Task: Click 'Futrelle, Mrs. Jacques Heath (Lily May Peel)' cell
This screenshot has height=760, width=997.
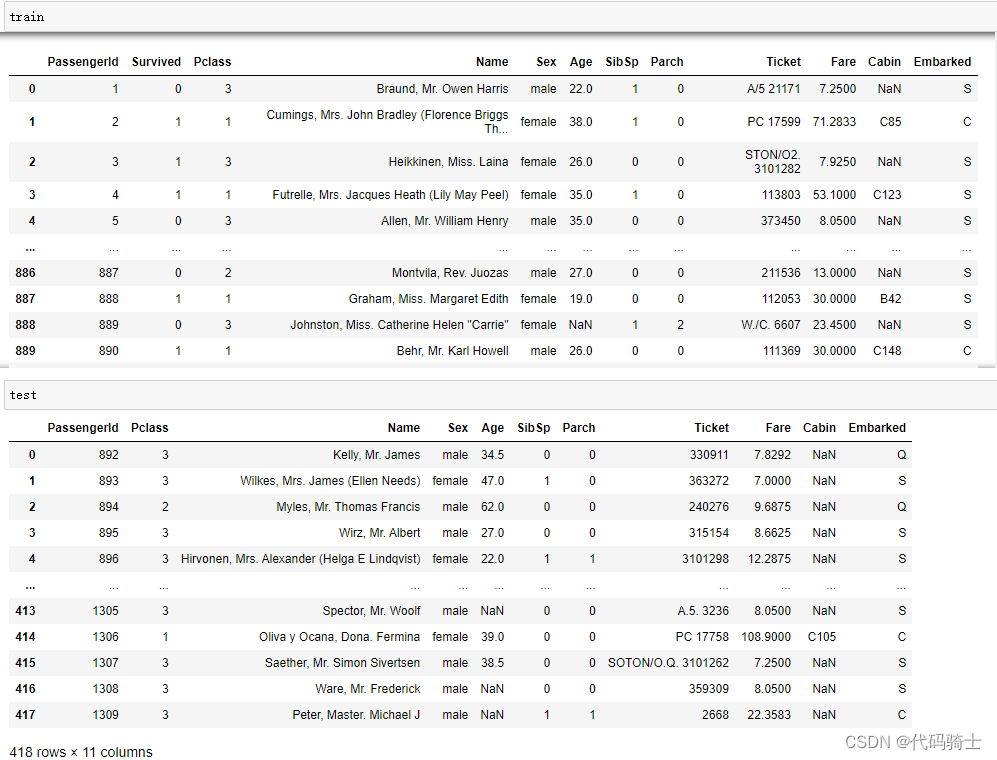Action: point(390,195)
